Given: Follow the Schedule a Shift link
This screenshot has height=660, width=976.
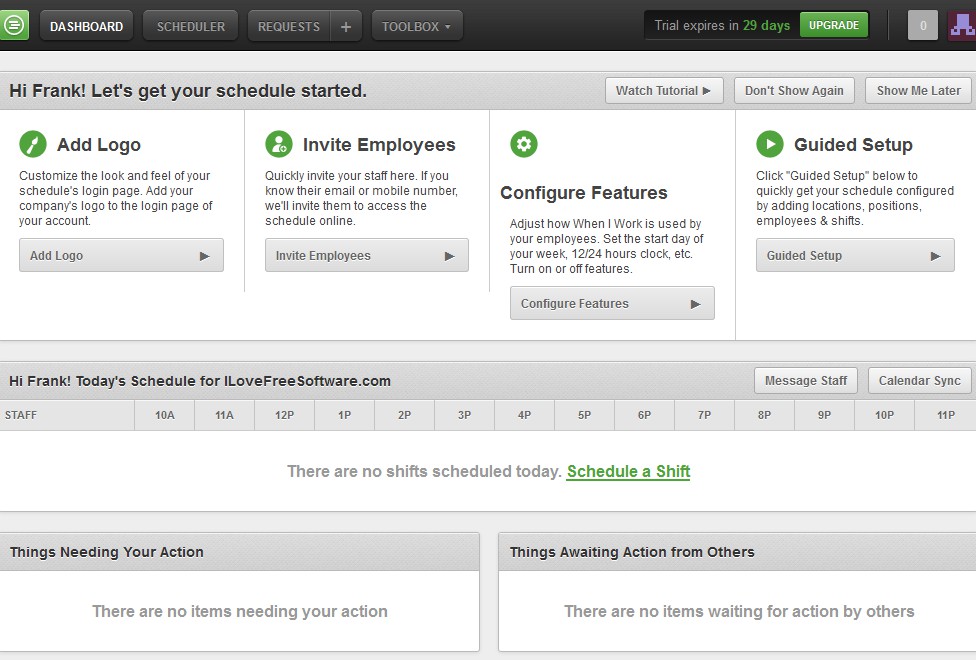Looking at the screenshot, I should [628, 471].
